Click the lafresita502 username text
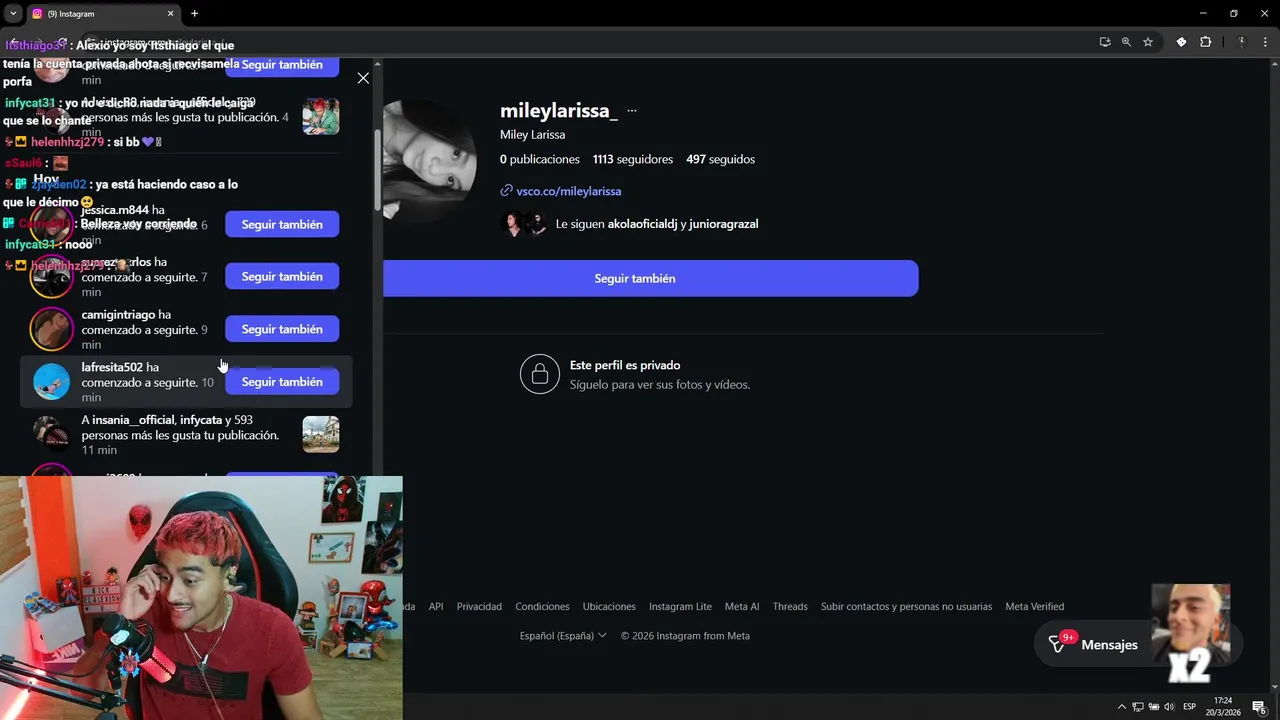Viewport: 1280px width, 720px height. (112, 367)
